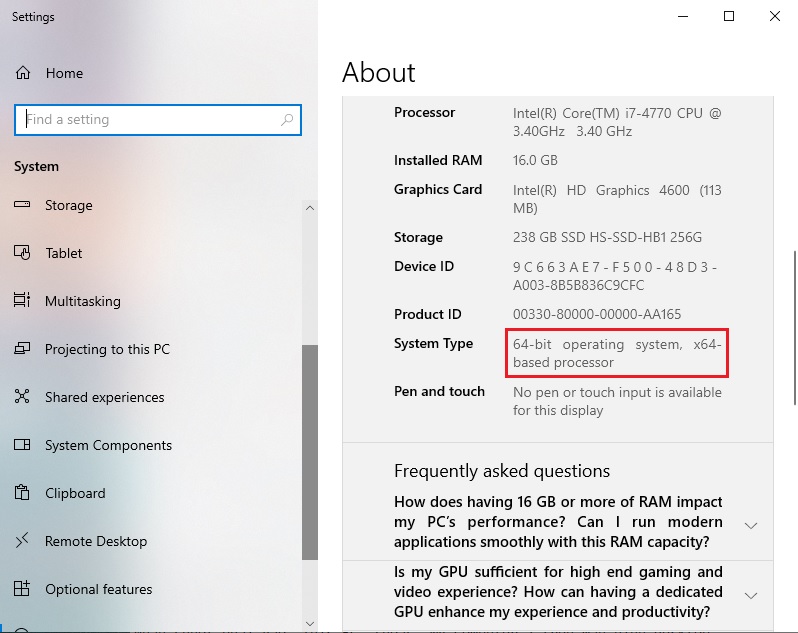This screenshot has width=798, height=633.
Task: Select Storage value 238 GB SSD
Action: pyautogui.click(x=607, y=237)
